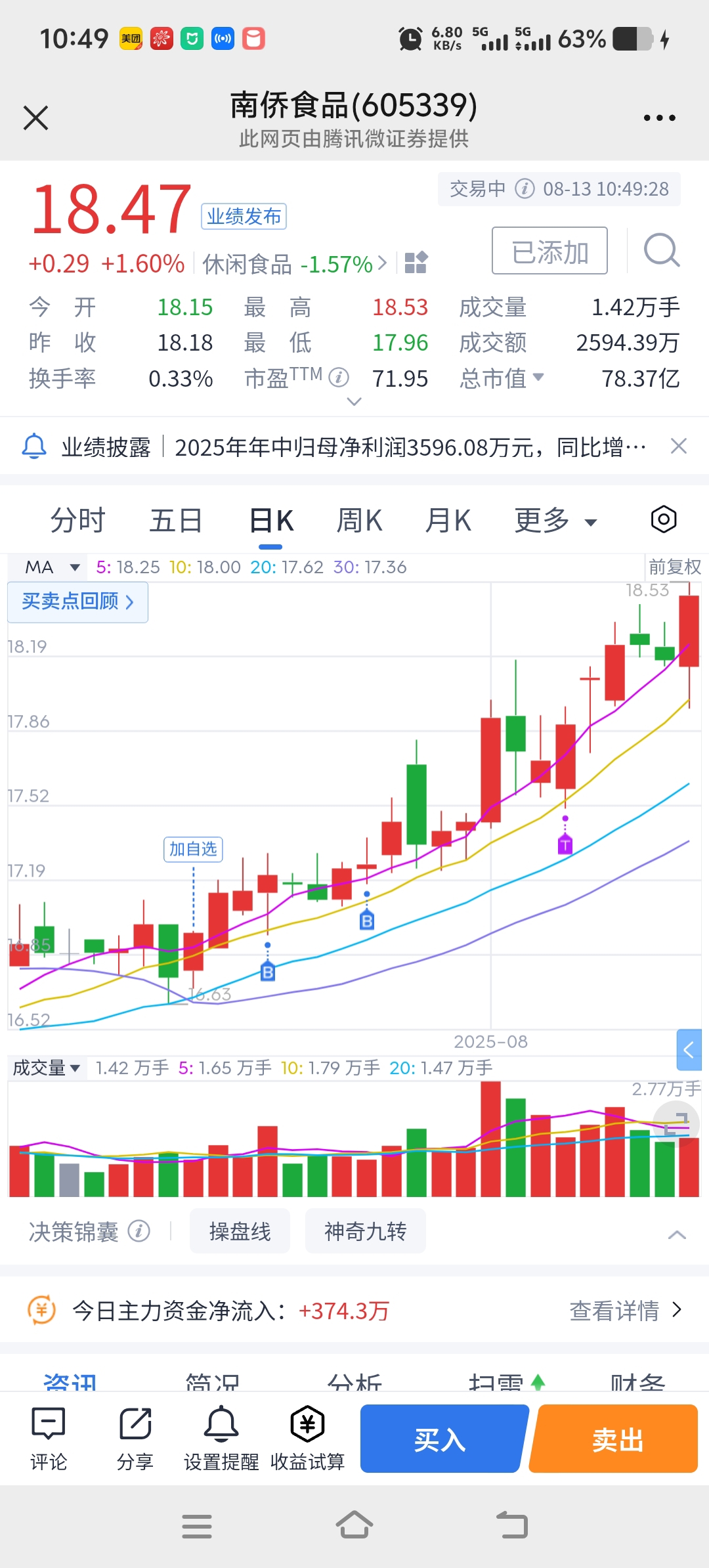Tap the fullscreen chart icon
Image resolution: width=709 pixels, height=1568 pixels.
tap(676, 1124)
